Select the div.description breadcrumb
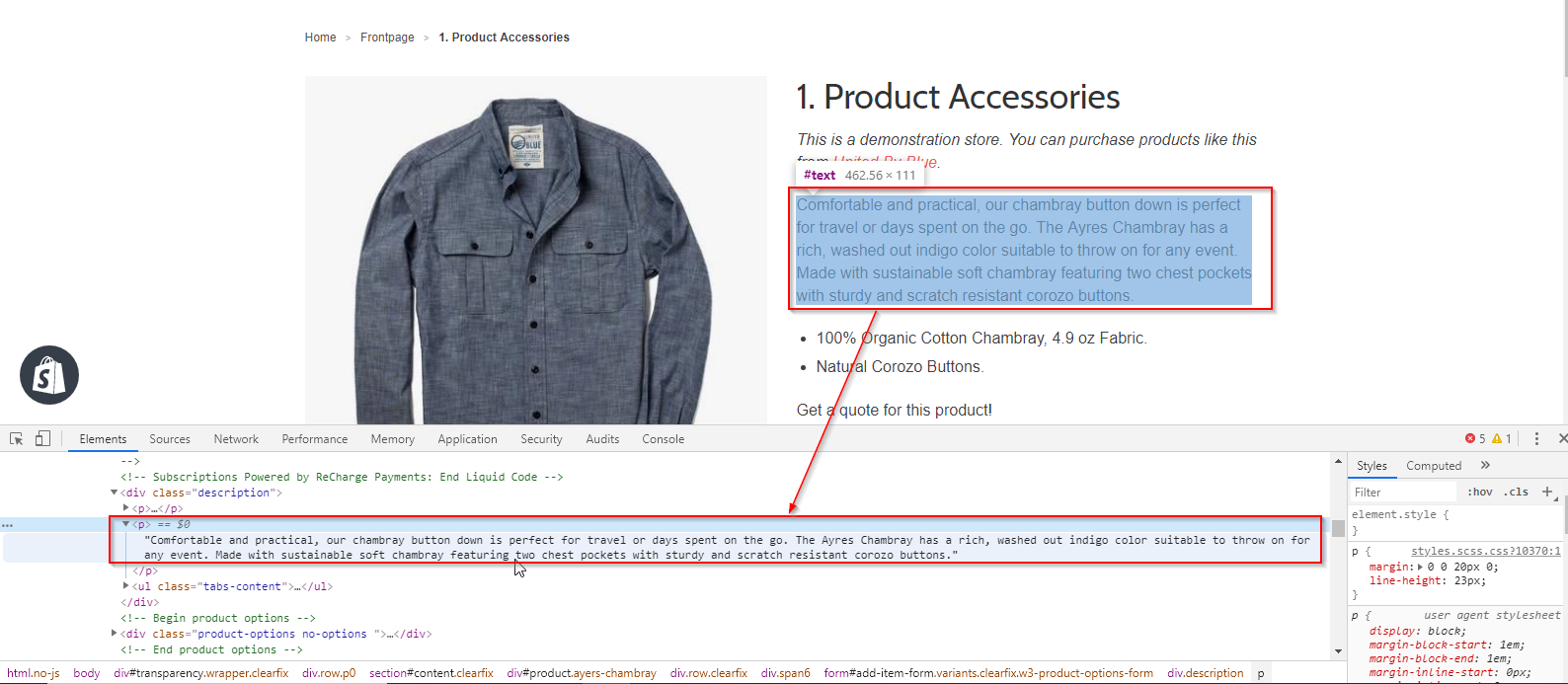This screenshot has height=684, width=1568. pyautogui.click(x=1206, y=673)
